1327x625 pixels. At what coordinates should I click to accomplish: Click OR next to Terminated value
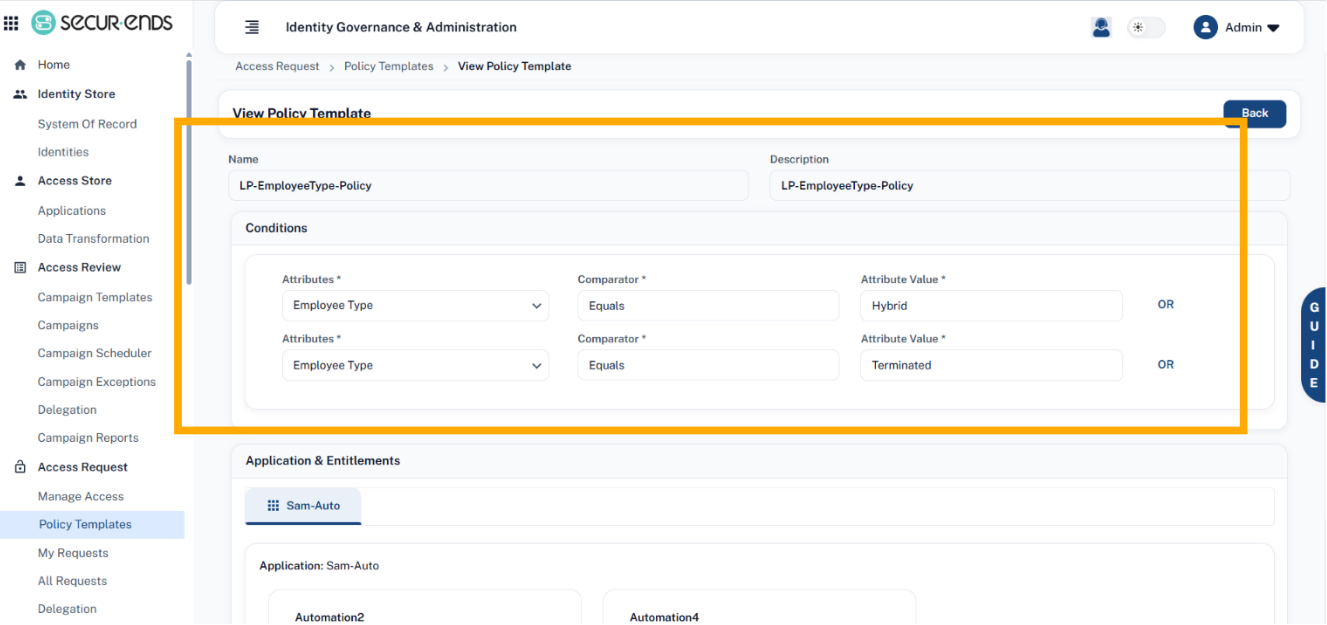click(1165, 365)
